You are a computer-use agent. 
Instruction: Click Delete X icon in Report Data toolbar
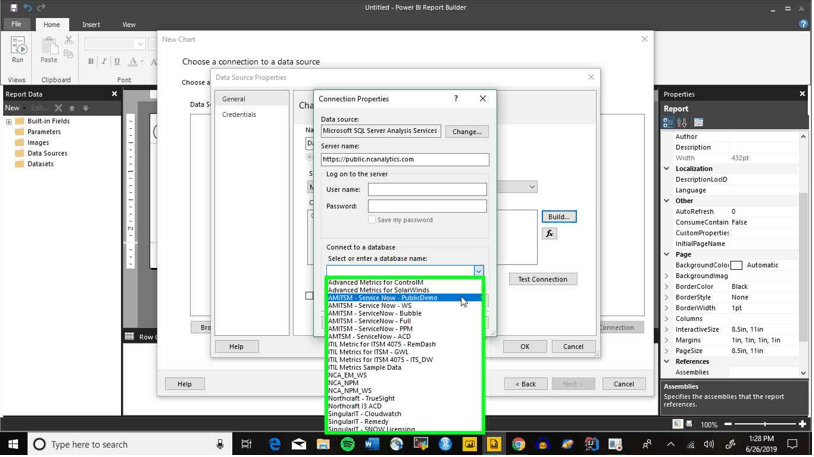58,108
